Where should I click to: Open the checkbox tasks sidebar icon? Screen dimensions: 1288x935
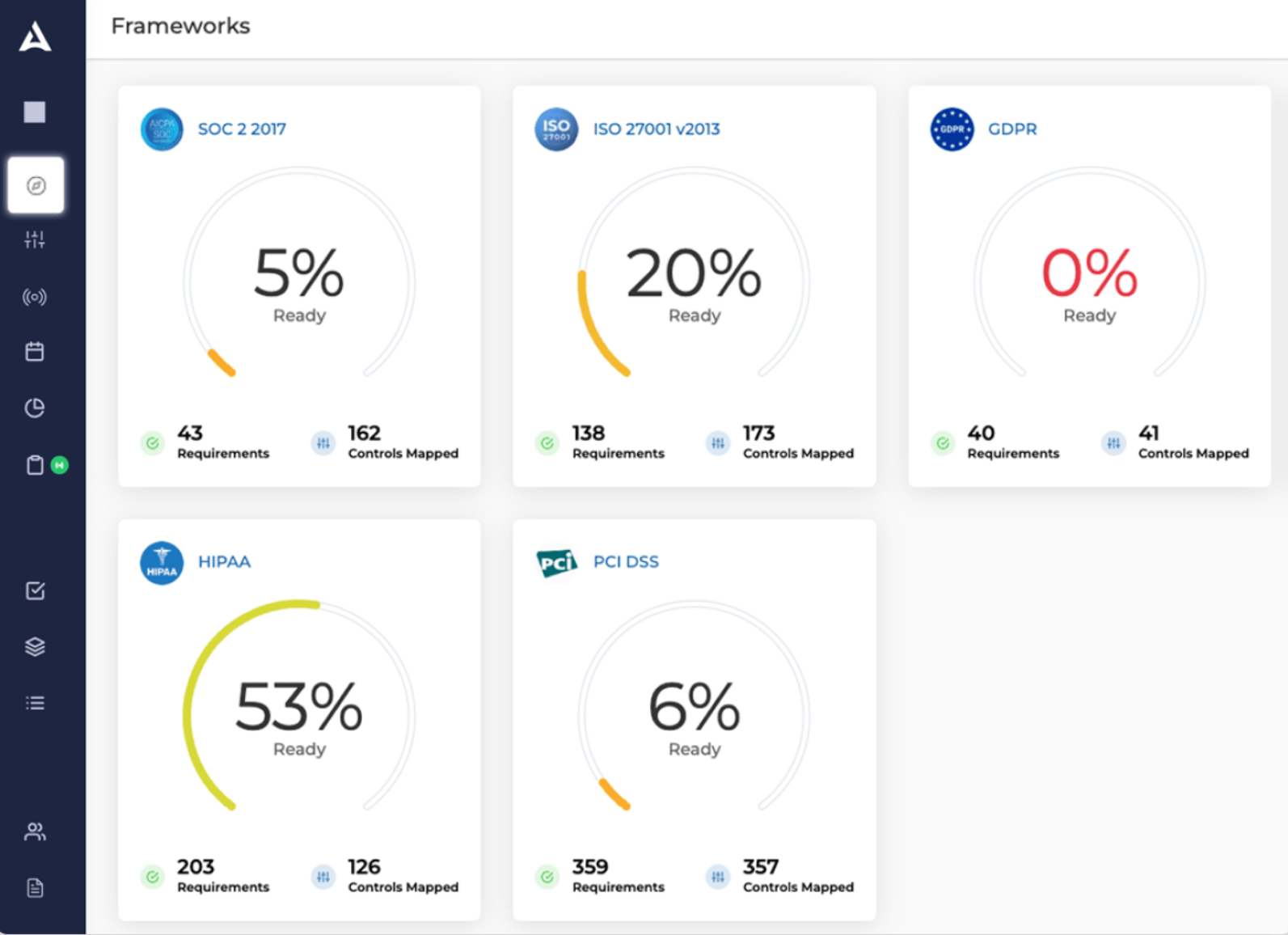point(35,590)
